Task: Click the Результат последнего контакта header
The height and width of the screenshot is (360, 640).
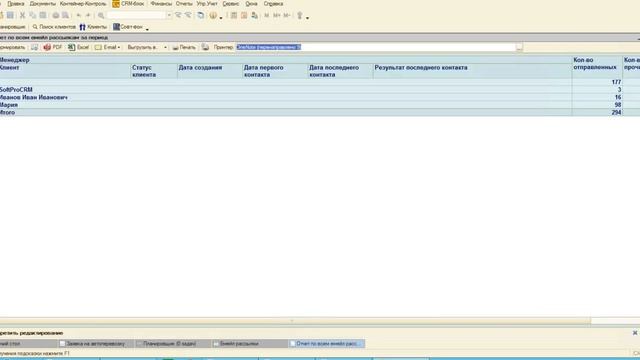Action: tap(472, 71)
